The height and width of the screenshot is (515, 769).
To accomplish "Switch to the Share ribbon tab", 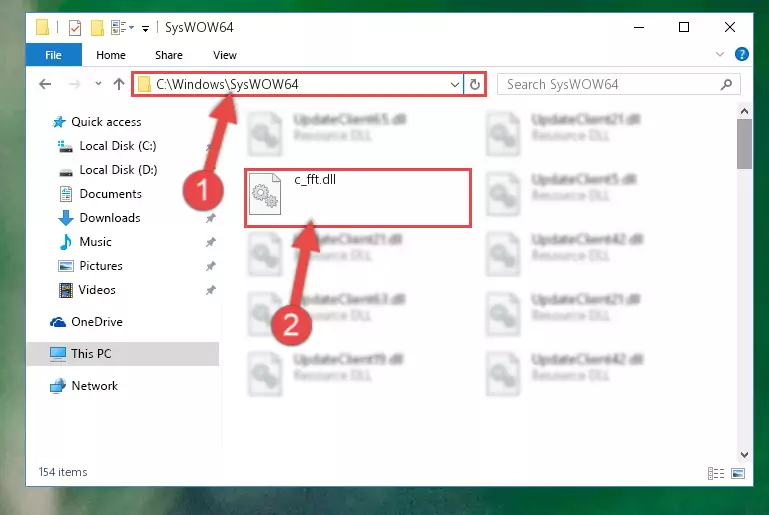I will point(169,55).
